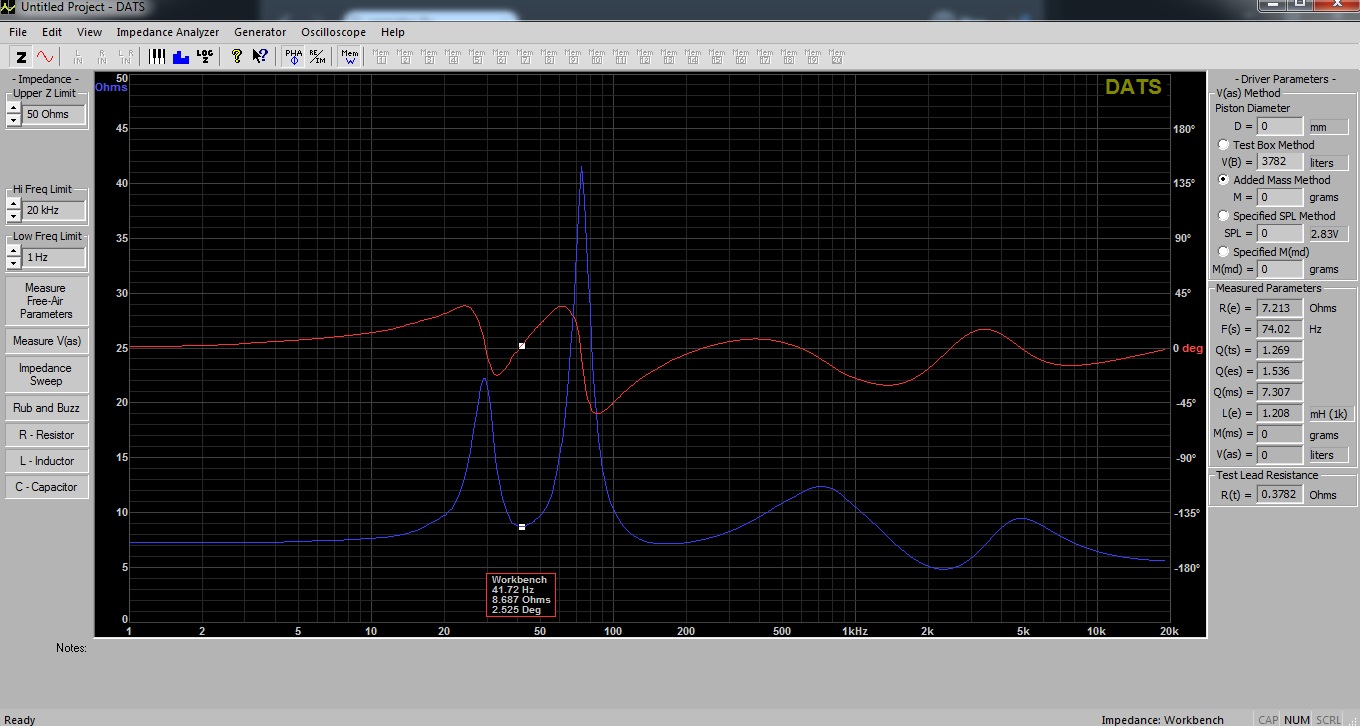Click the SPL value input field
The image size is (1360, 726).
pos(1280,233)
